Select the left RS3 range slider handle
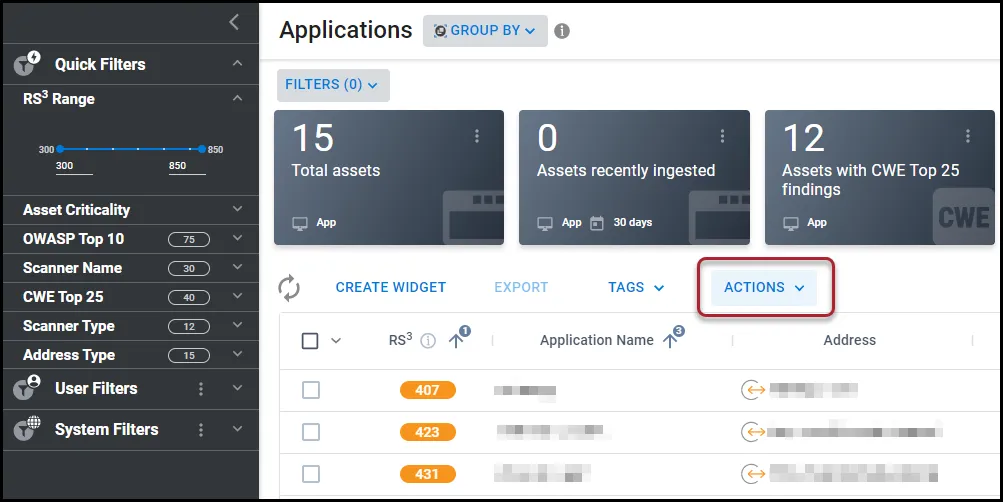The image size is (1003, 502). tap(60, 149)
